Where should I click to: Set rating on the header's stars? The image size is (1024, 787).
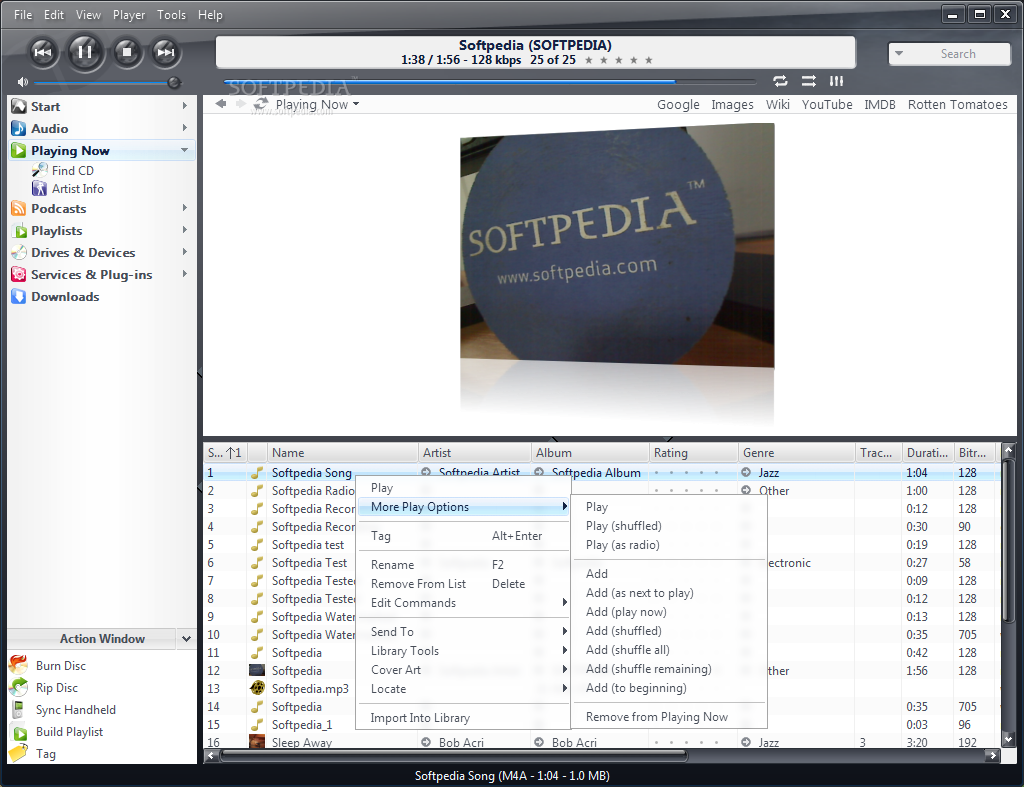618,60
